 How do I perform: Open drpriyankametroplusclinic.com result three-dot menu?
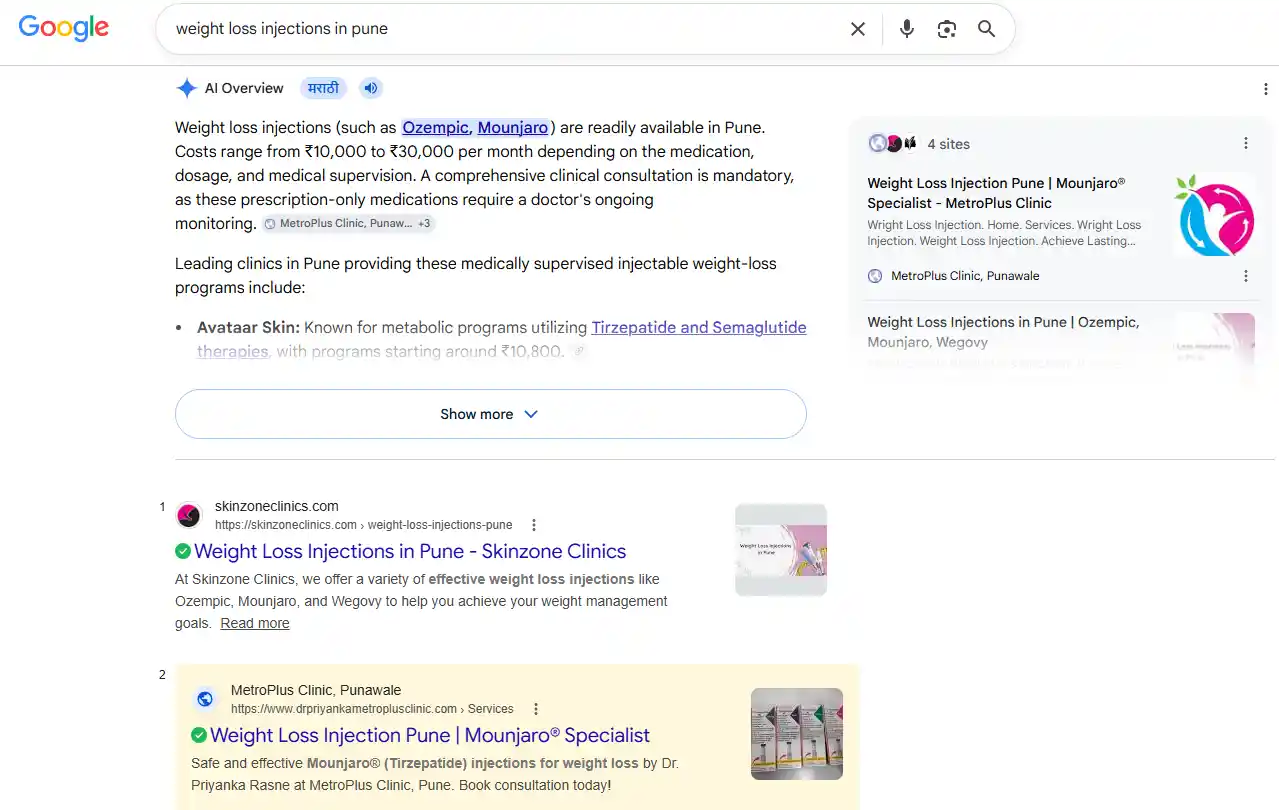tap(536, 709)
